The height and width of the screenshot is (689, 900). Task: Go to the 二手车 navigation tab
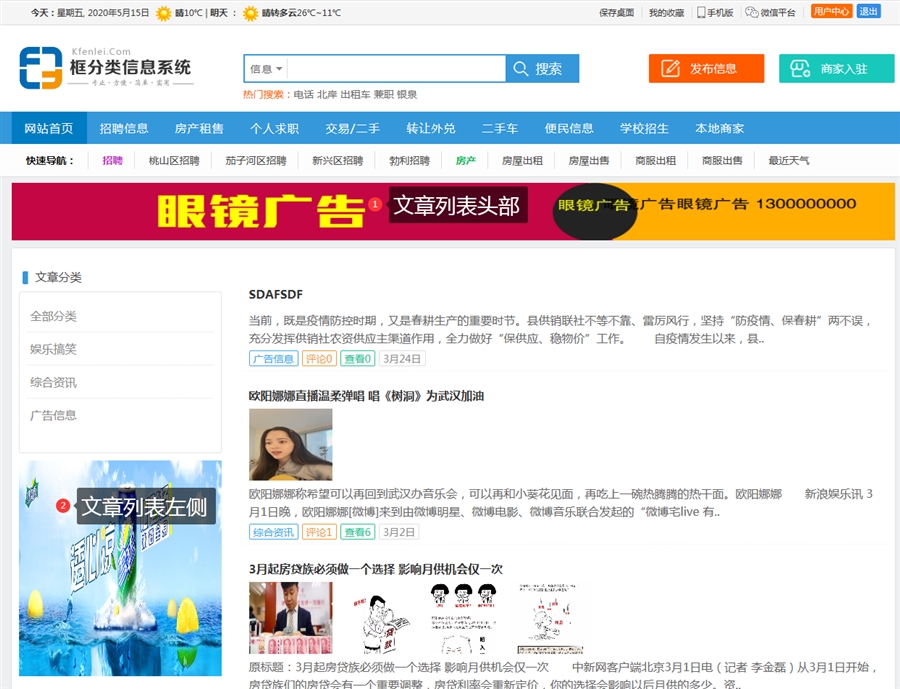(499, 128)
